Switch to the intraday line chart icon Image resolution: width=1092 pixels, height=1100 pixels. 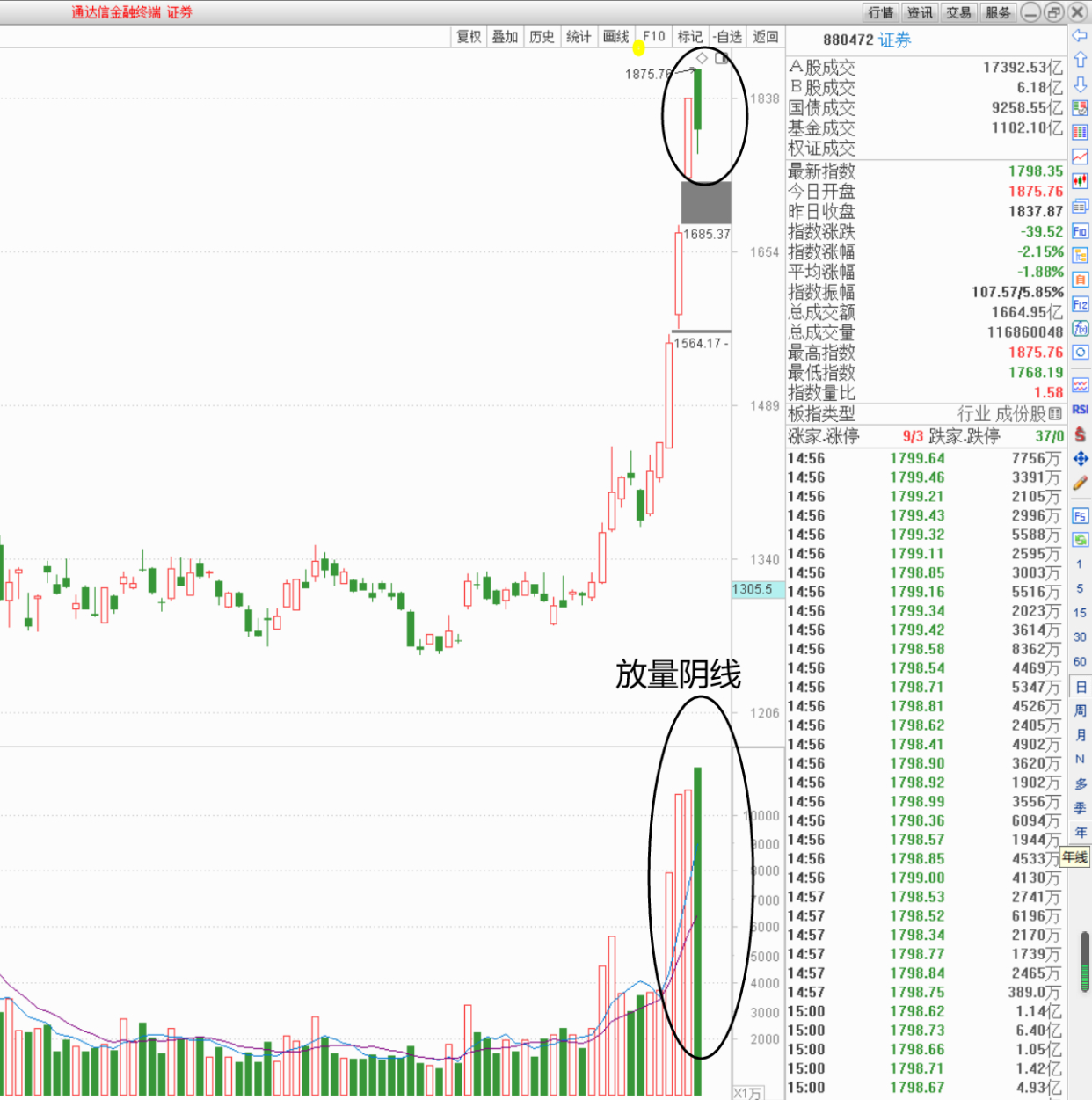(1080, 157)
